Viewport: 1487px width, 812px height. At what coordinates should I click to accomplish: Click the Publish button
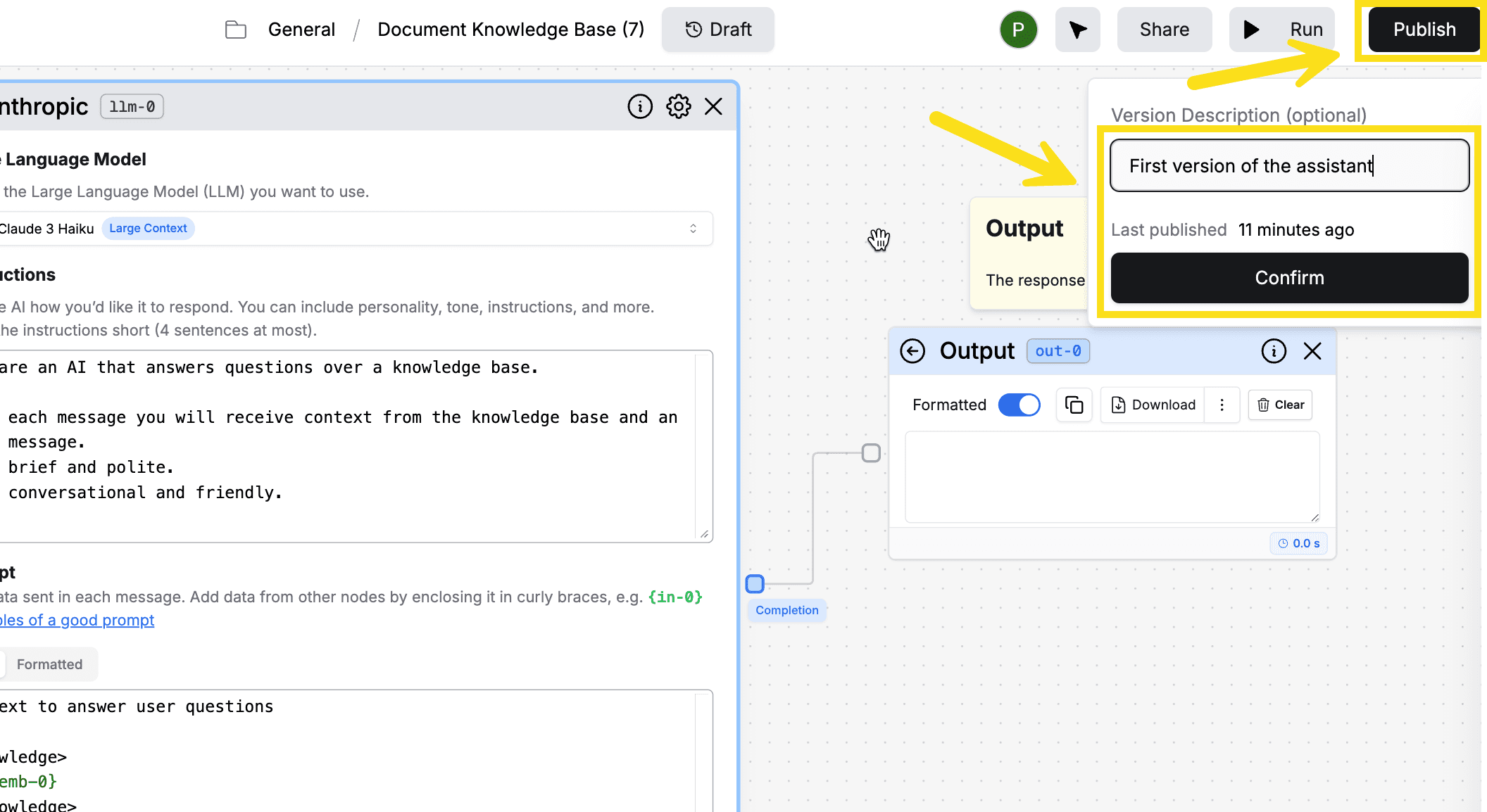point(1424,30)
